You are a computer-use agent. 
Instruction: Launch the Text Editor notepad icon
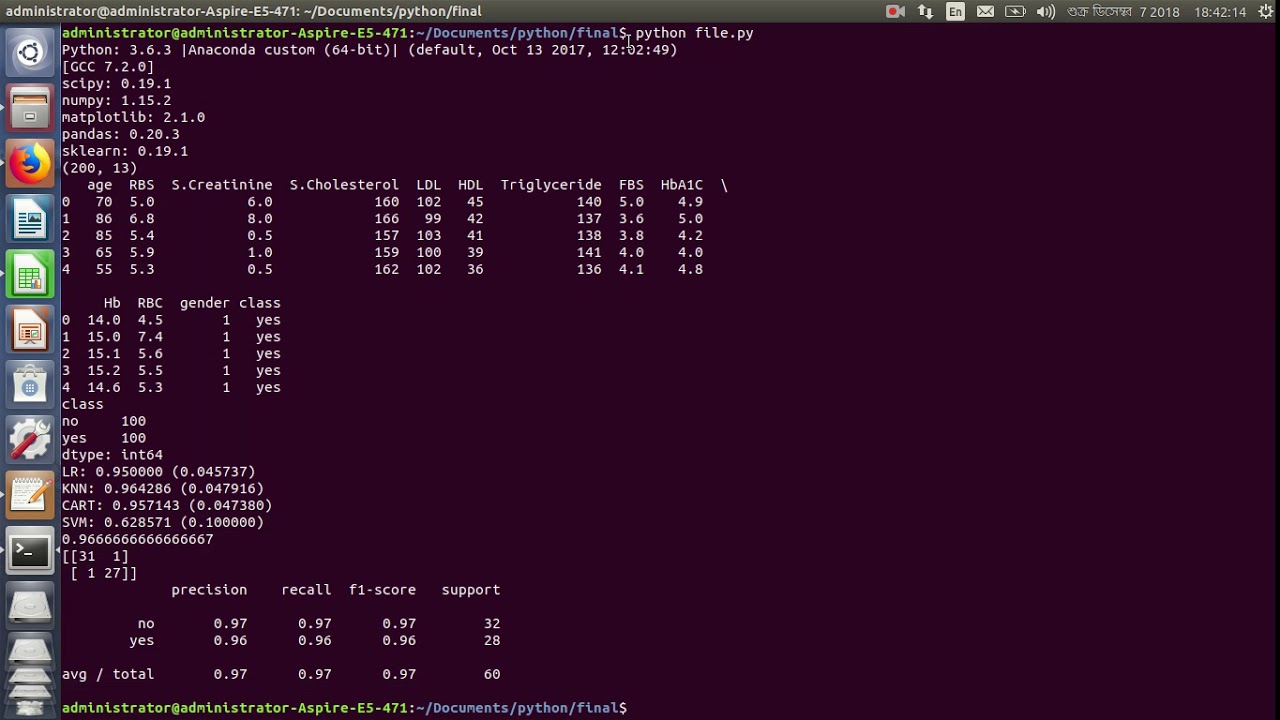tap(29, 496)
